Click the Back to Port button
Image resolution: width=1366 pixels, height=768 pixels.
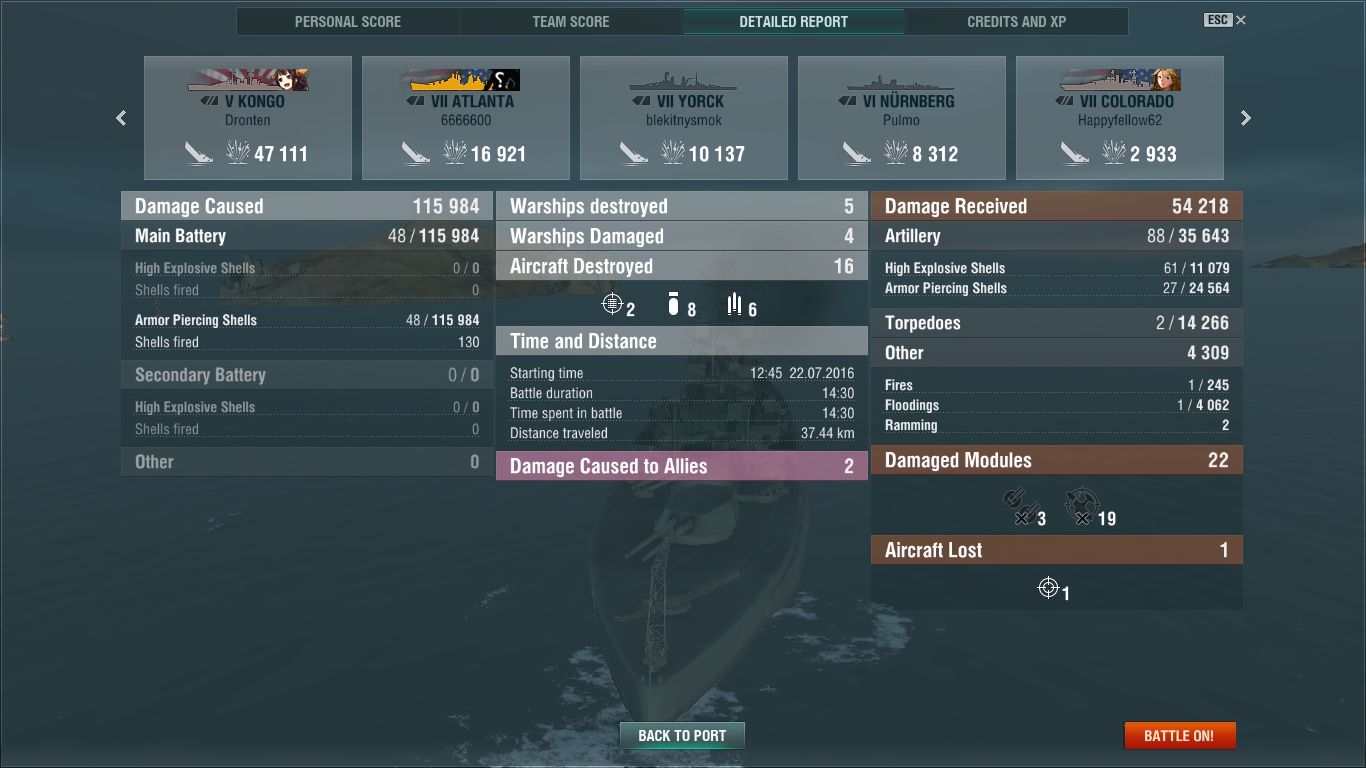[x=682, y=736]
